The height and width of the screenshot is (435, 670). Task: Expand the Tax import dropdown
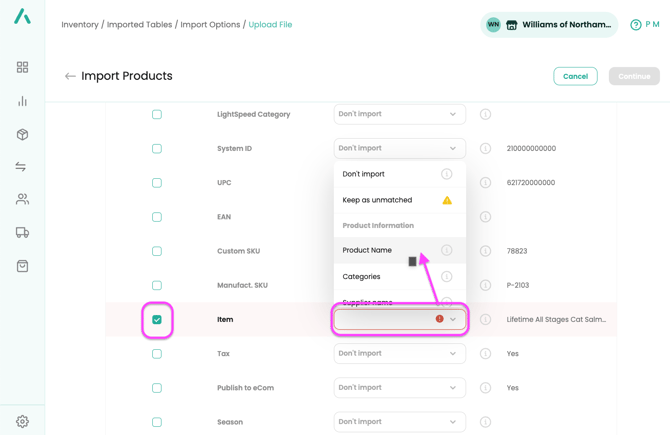399,354
